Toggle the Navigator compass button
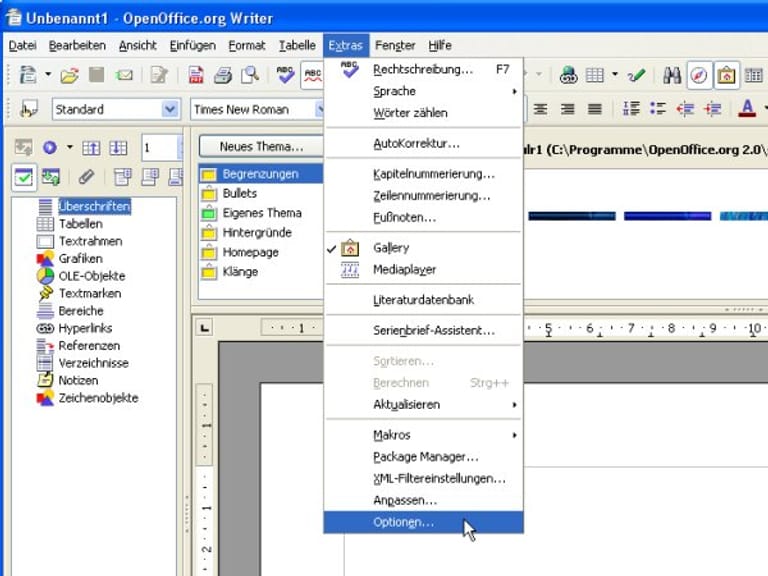 (699, 75)
